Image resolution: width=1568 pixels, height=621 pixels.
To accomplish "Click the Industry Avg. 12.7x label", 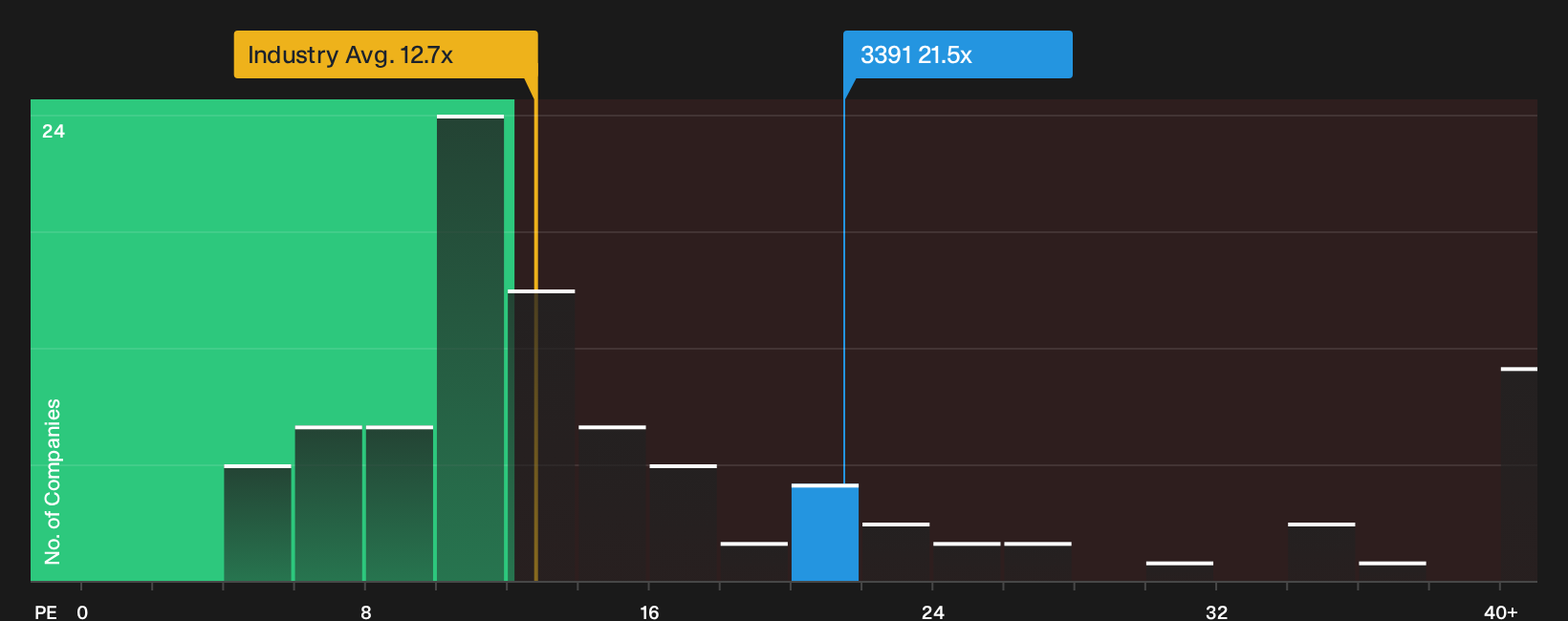I will pos(385,54).
